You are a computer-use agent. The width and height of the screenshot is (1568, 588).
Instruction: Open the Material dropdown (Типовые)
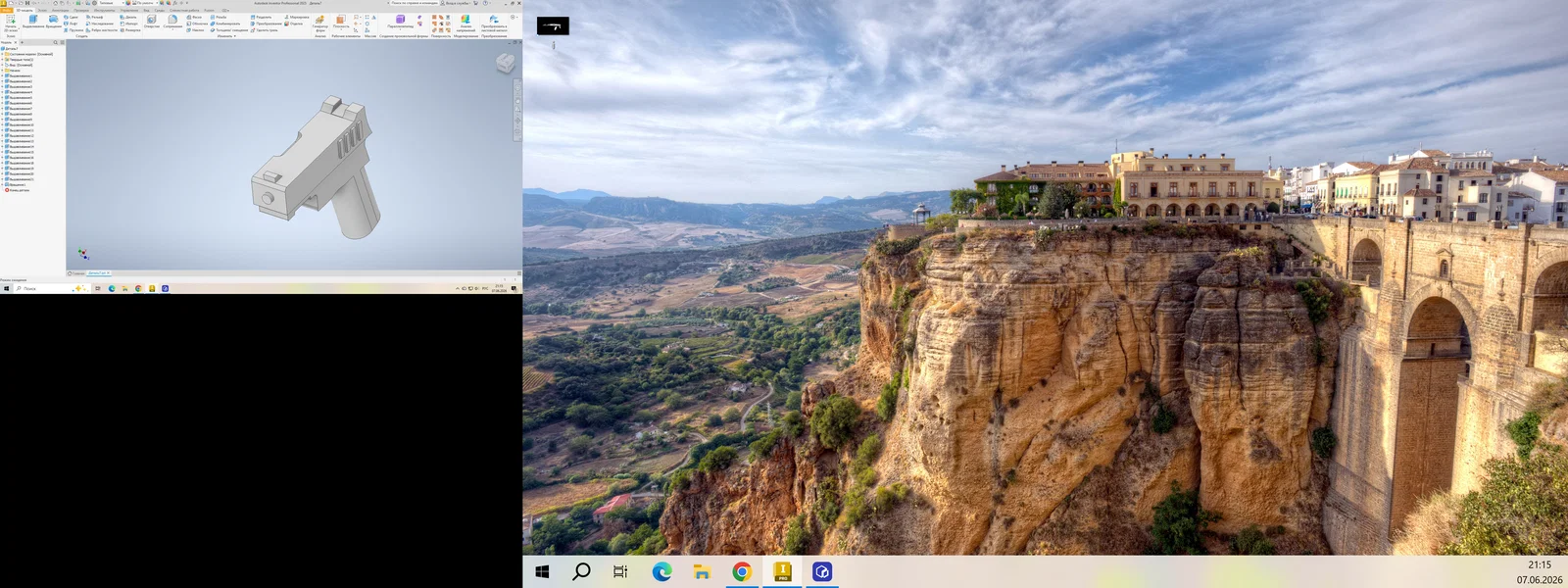111,3
